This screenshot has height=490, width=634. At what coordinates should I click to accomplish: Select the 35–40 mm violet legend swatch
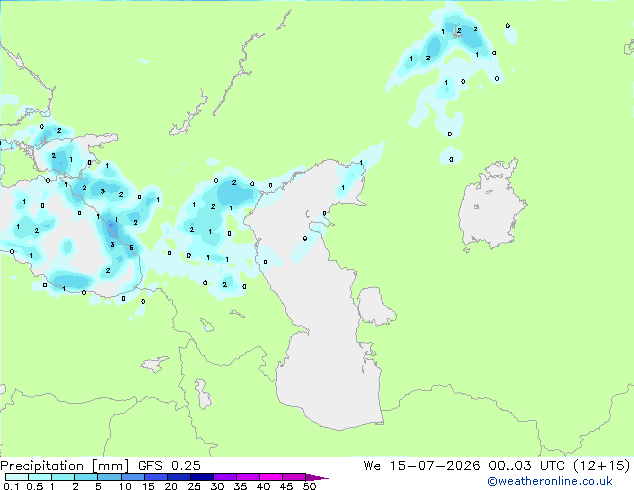pos(247,477)
